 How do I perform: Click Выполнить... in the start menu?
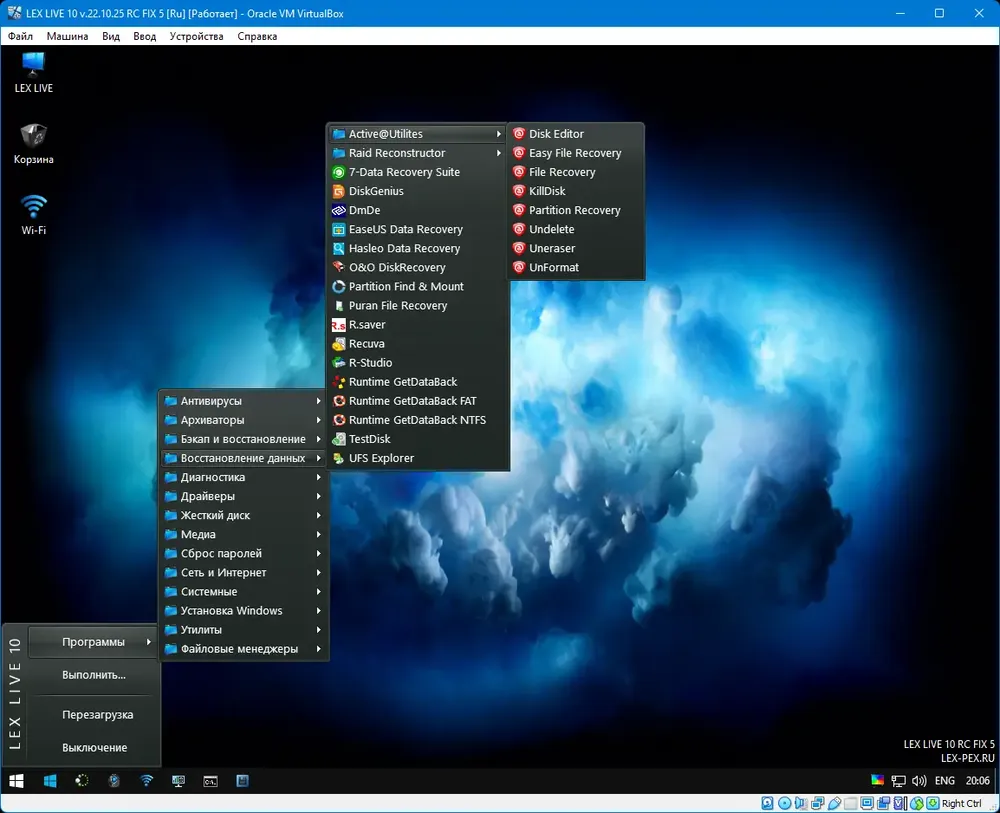click(x=94, y=675)
